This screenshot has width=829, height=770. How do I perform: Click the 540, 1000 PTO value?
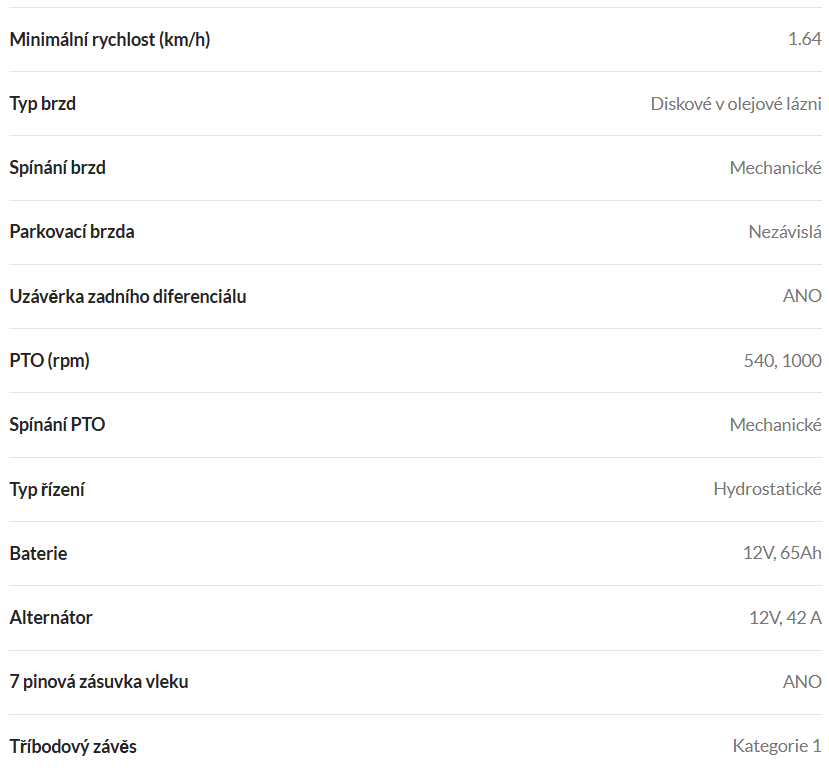(x=782, y=361)
